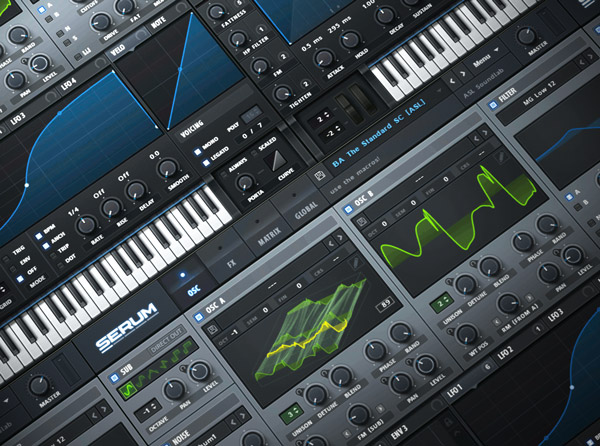
Task: Click the PORTA knob
Action: click(x=244, y=182)
